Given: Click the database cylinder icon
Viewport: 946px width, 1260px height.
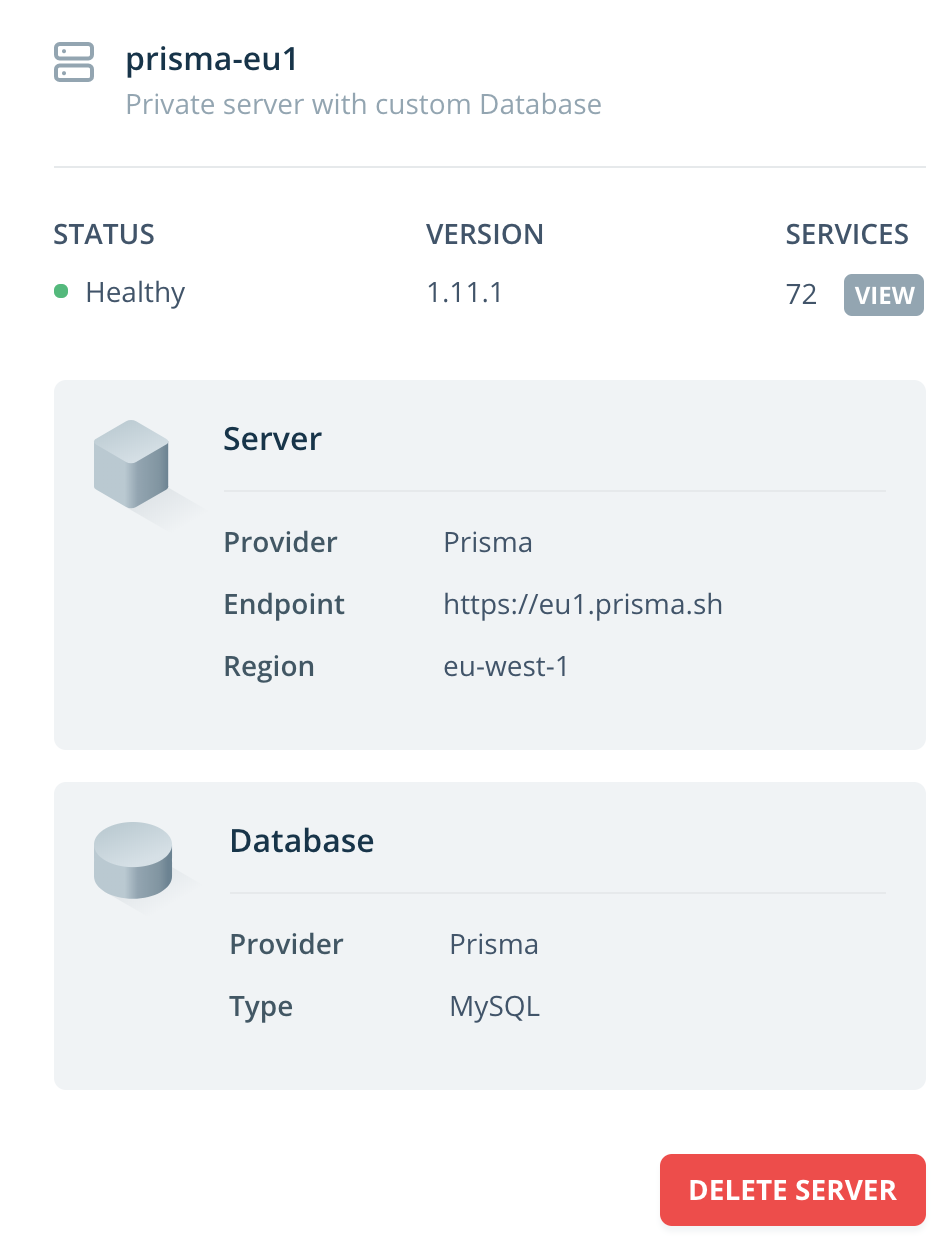Looking at the screenshot, I should (x=133, y=860).
